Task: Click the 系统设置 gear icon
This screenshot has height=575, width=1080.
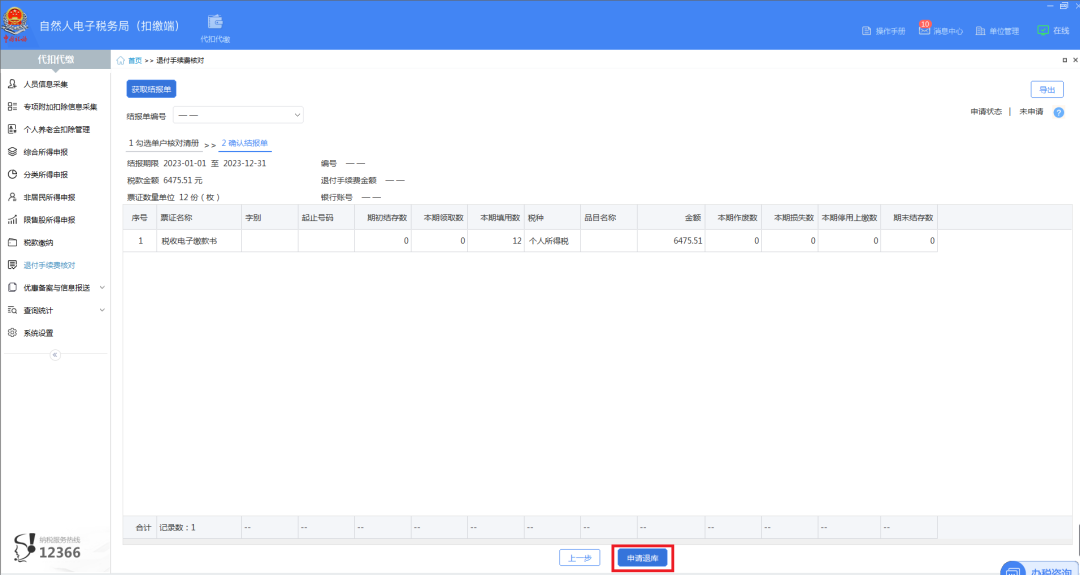Action: pyautogui.click(x=12, y=333)
